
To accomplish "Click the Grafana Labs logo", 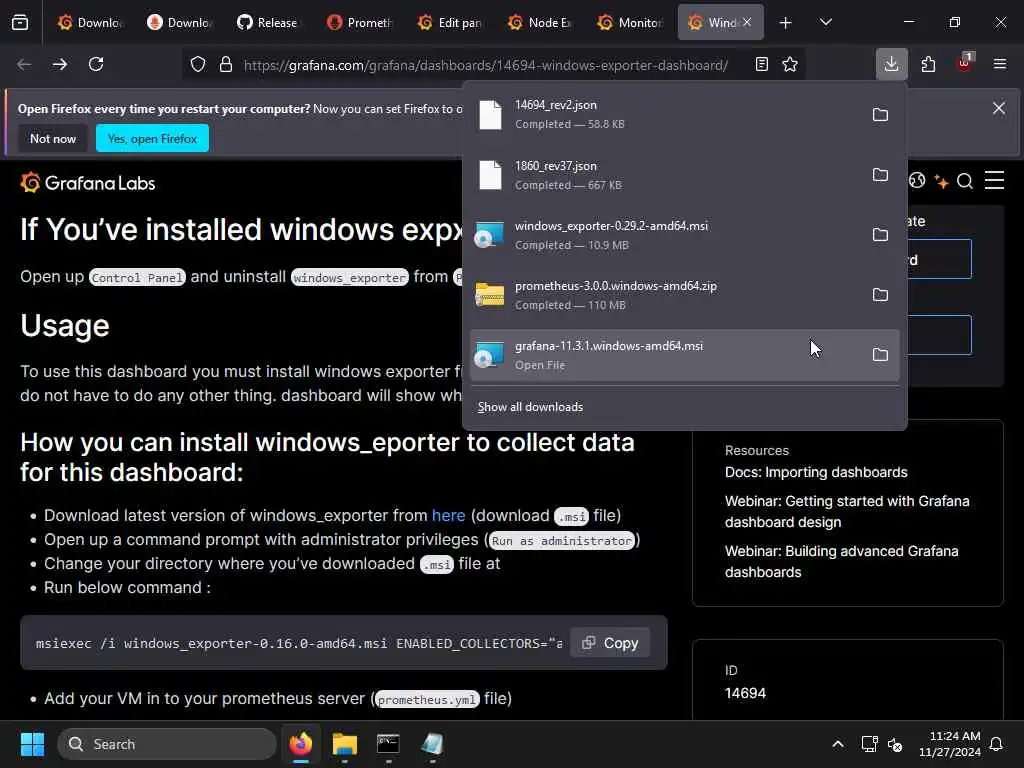I will tap(88, 183).
